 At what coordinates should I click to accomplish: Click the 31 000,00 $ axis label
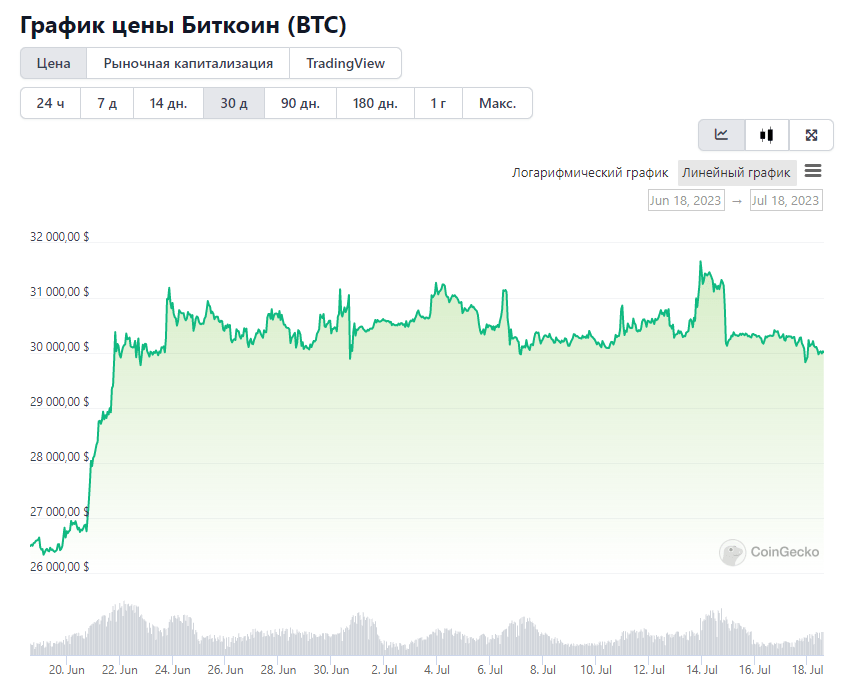tap(59, 292)
